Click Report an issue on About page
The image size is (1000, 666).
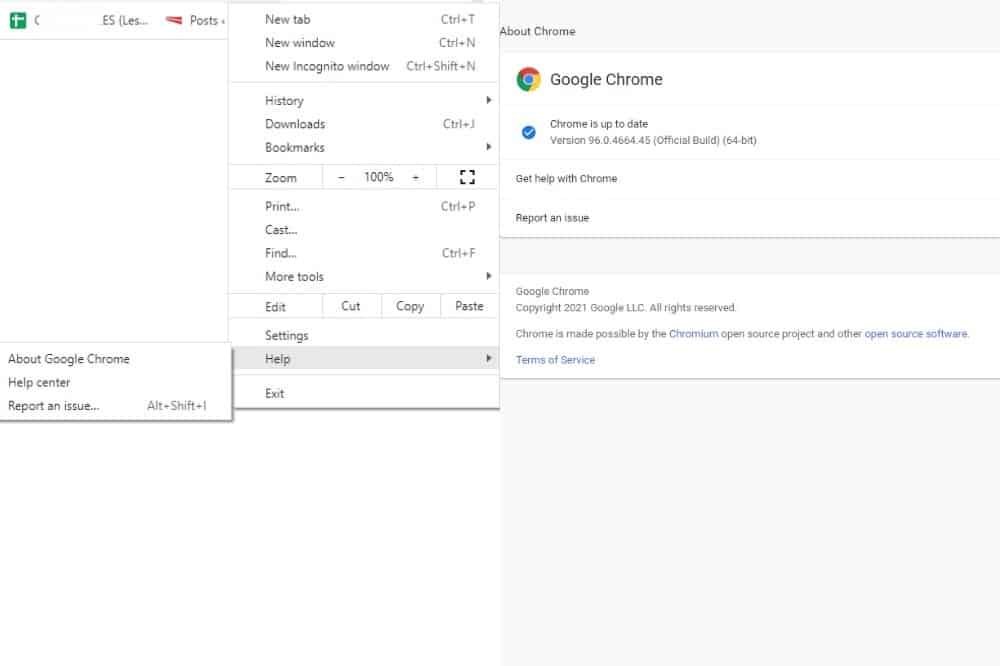pos(750,218)
